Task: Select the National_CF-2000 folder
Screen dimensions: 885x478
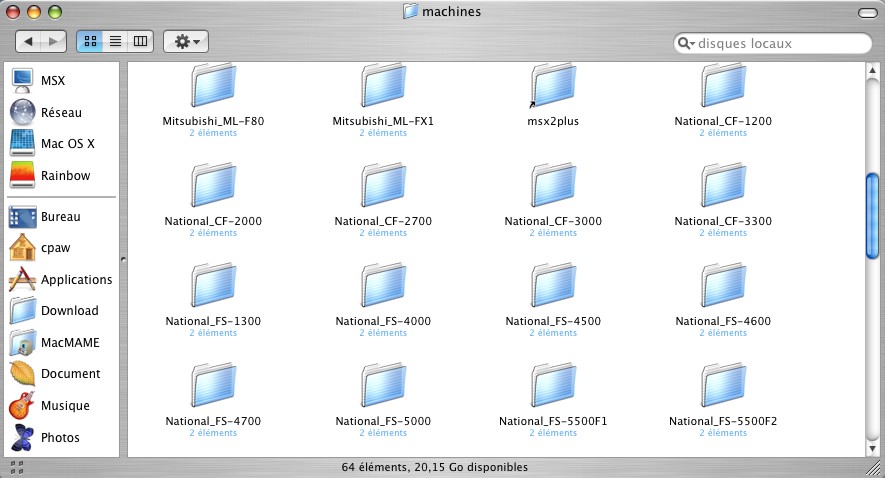Action: [213, 185]
